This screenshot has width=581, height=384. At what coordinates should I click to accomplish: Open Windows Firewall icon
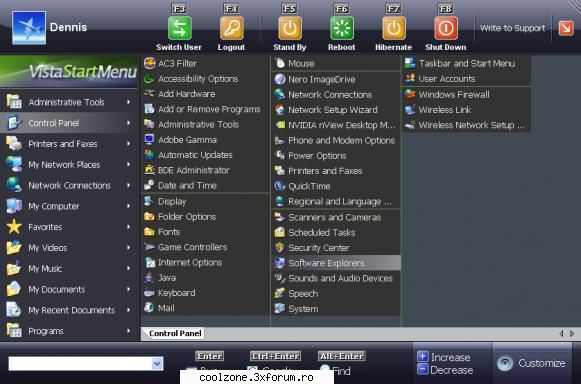point(410,94)
